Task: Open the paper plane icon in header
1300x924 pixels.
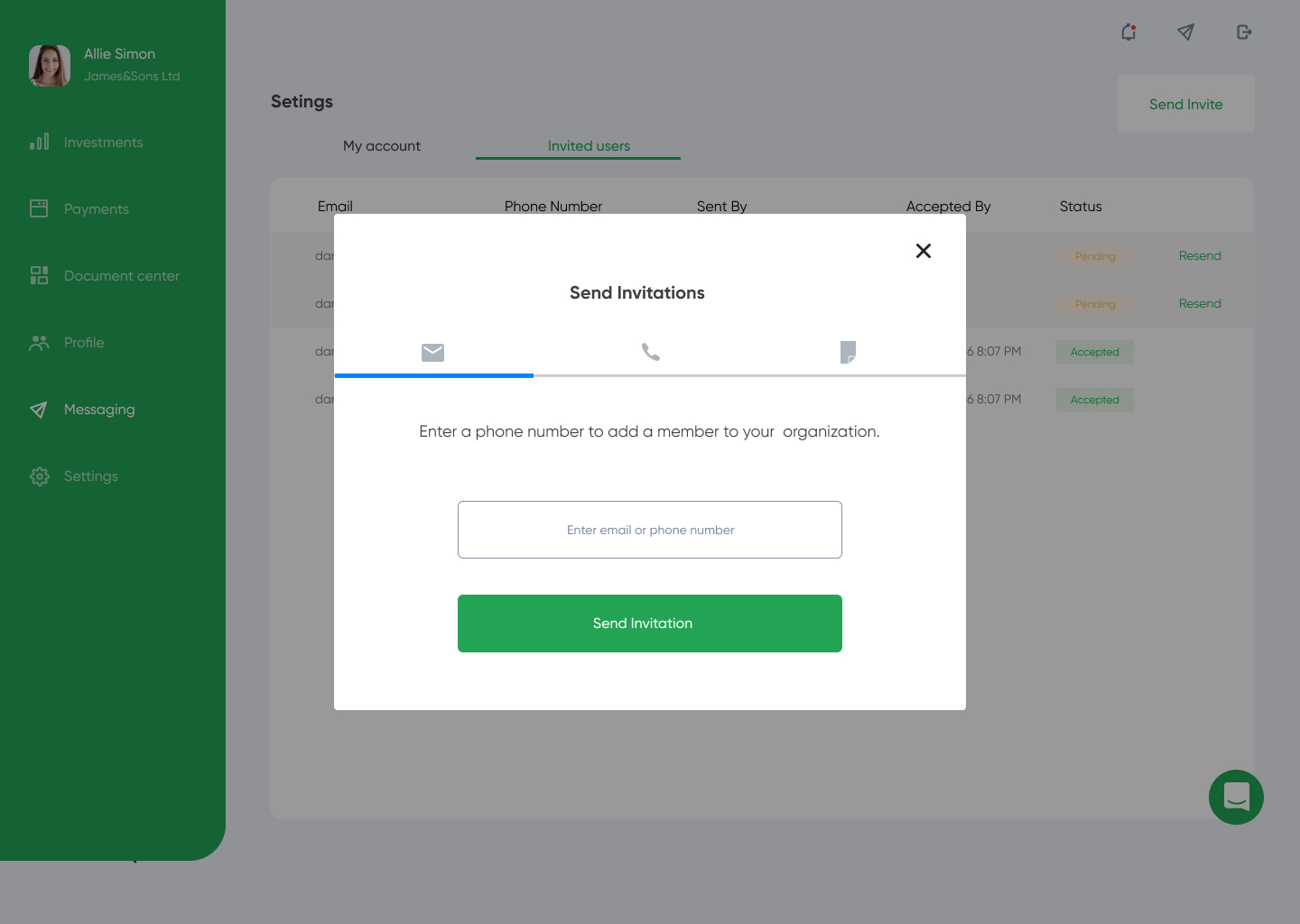Action: 1185,32
